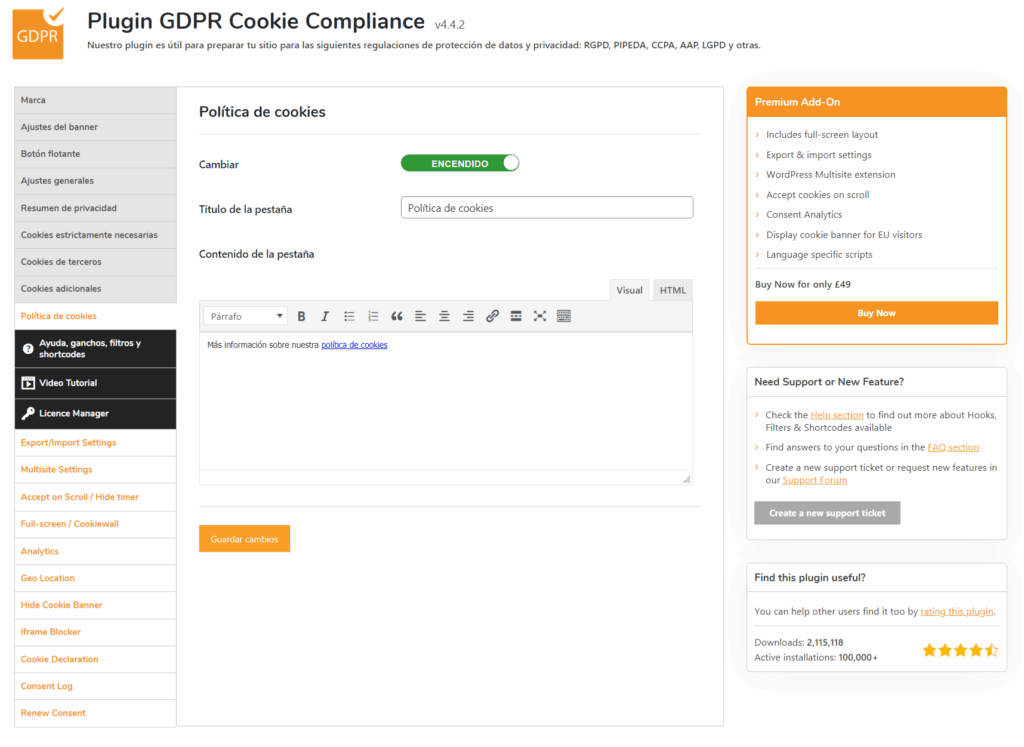Click the Guardar cambios button

pyautogui.click(x=244, y=539)
